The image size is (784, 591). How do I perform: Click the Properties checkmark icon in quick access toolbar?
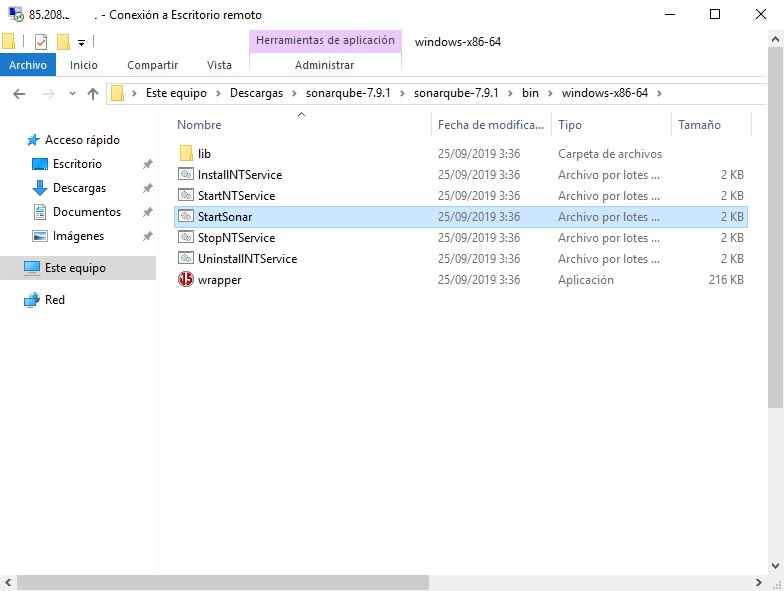41,42
